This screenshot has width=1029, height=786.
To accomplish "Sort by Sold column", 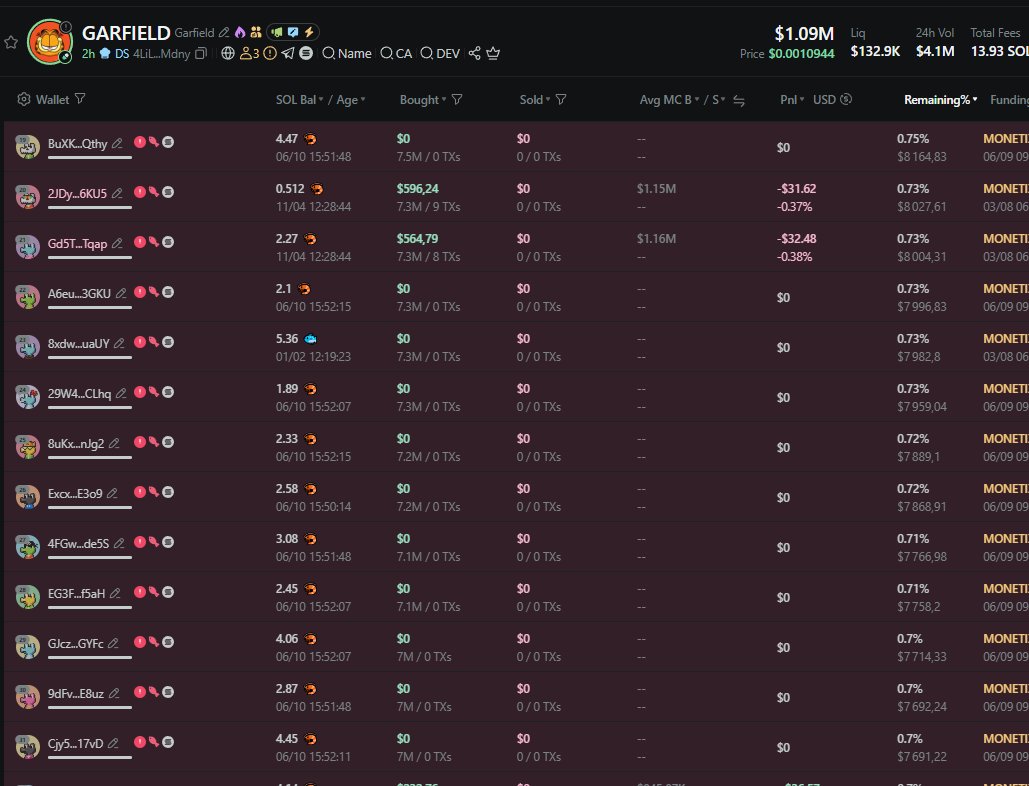I will coord(535,100).
